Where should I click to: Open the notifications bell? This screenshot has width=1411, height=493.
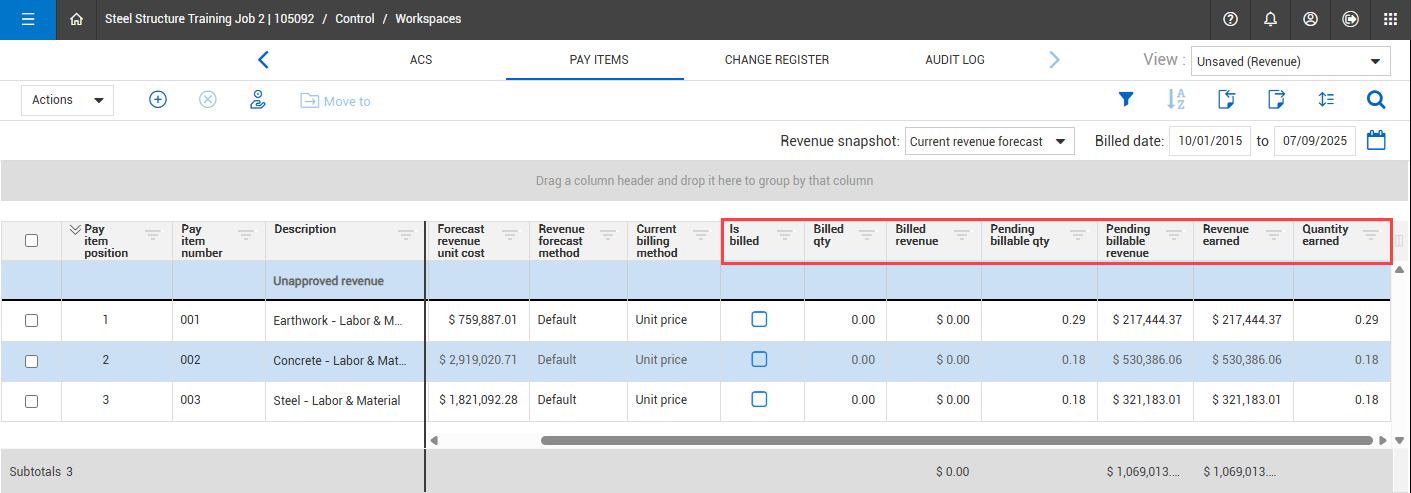(1270, 19)
